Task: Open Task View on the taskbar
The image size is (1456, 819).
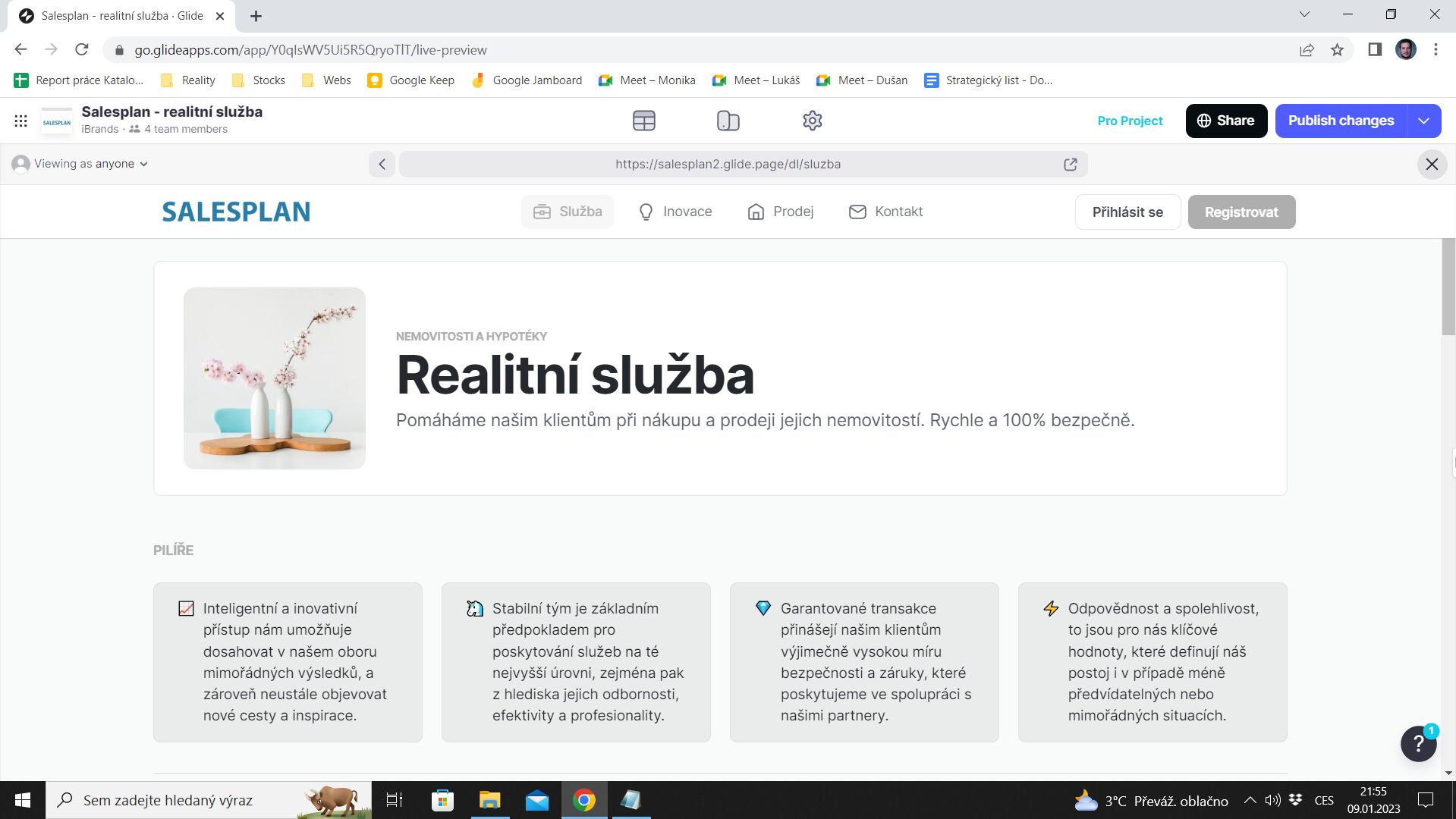Action: [395, 800]
